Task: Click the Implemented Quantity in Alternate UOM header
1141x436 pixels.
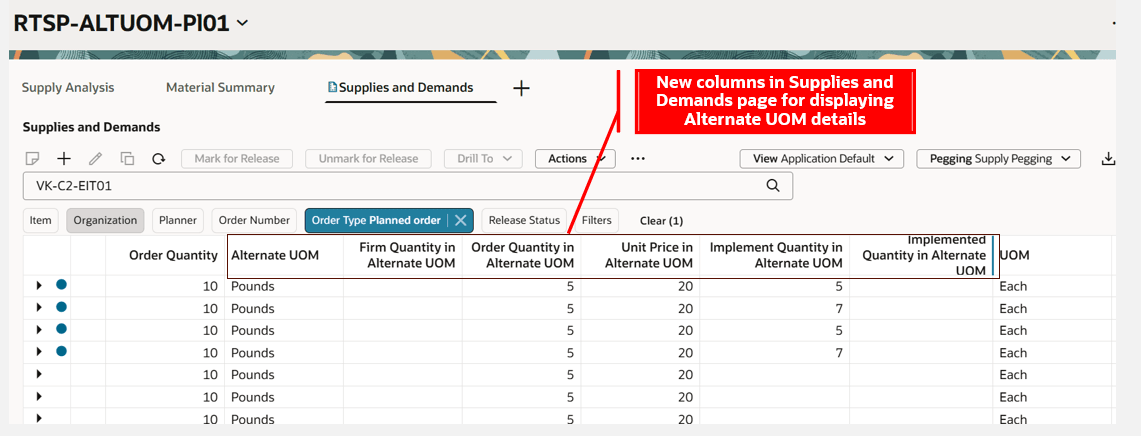Action: [924, 255]
